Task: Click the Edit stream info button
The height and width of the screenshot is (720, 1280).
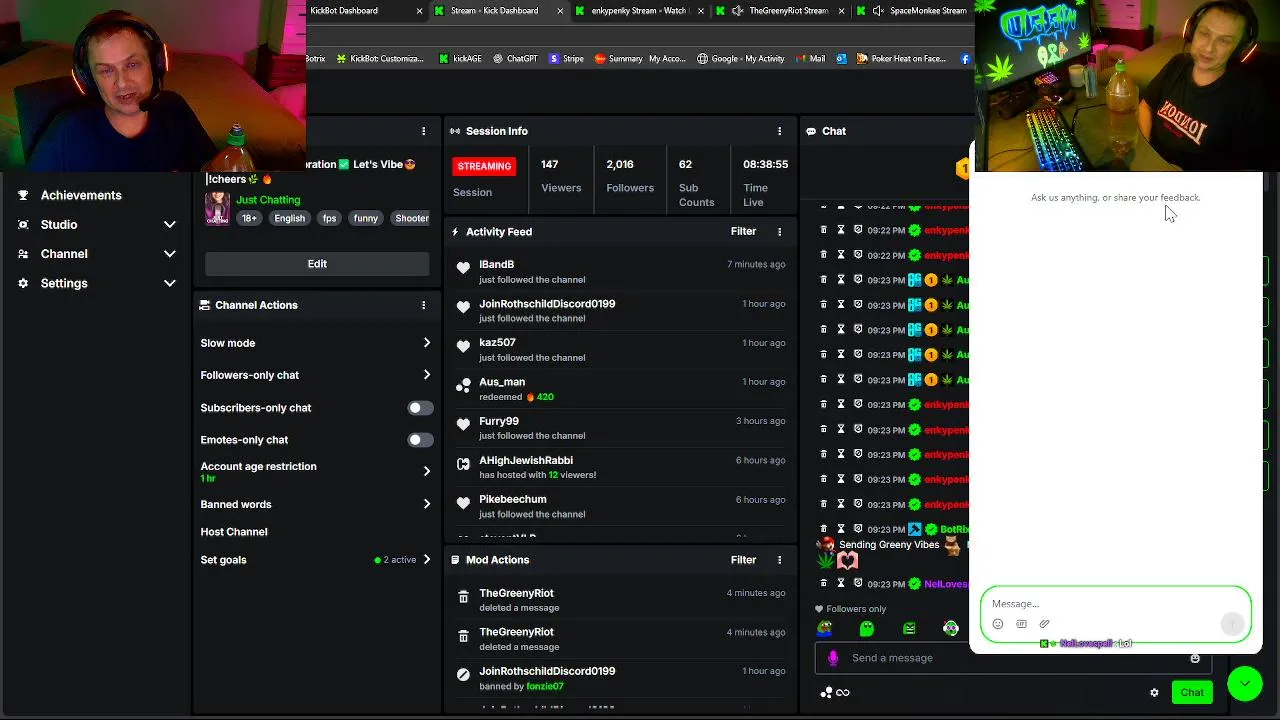Action: click(317, 264)
